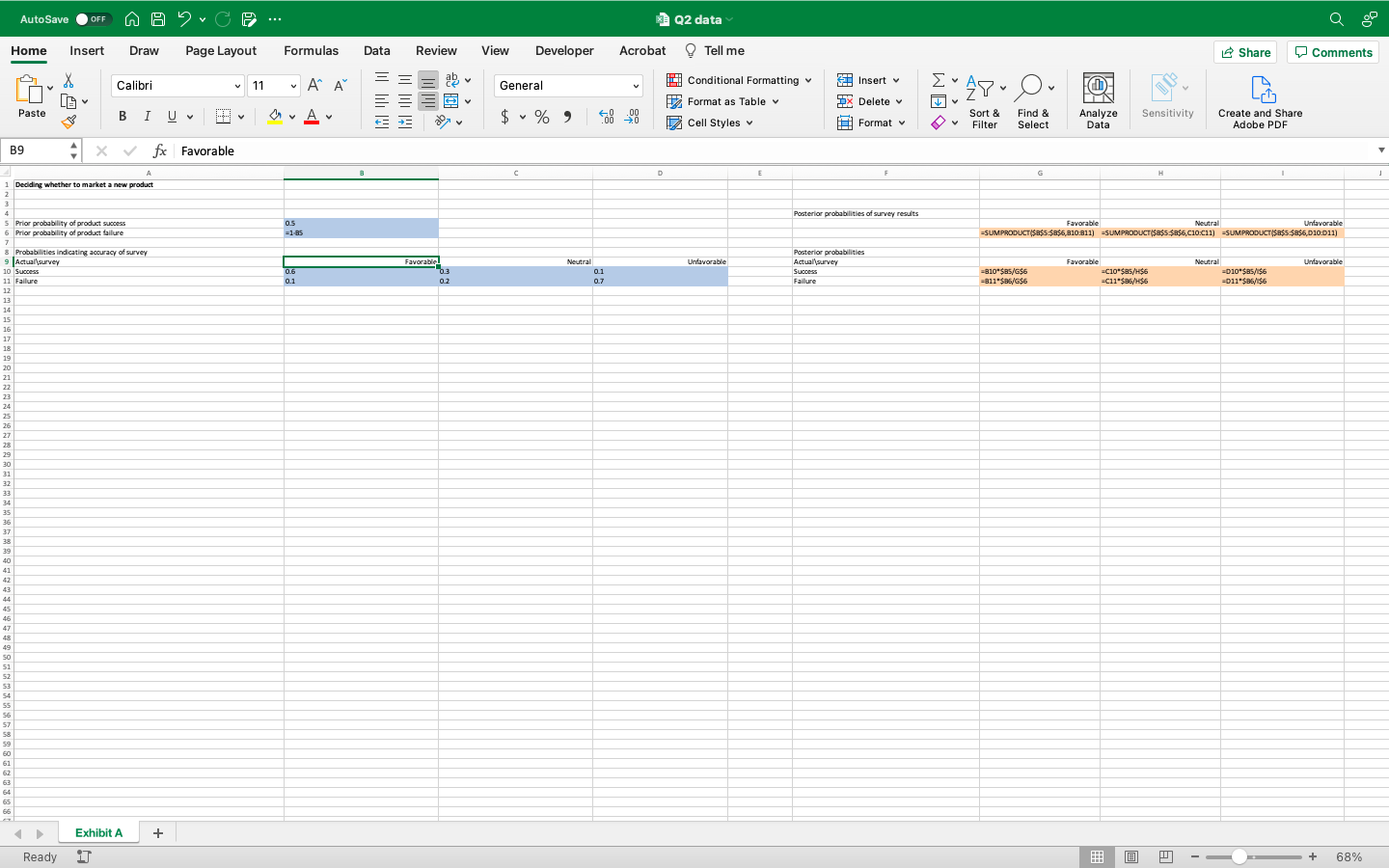The height and width of the screenshot is (868, 1389).
Task: Open the Comments pane
Action: click(1333, 52)
